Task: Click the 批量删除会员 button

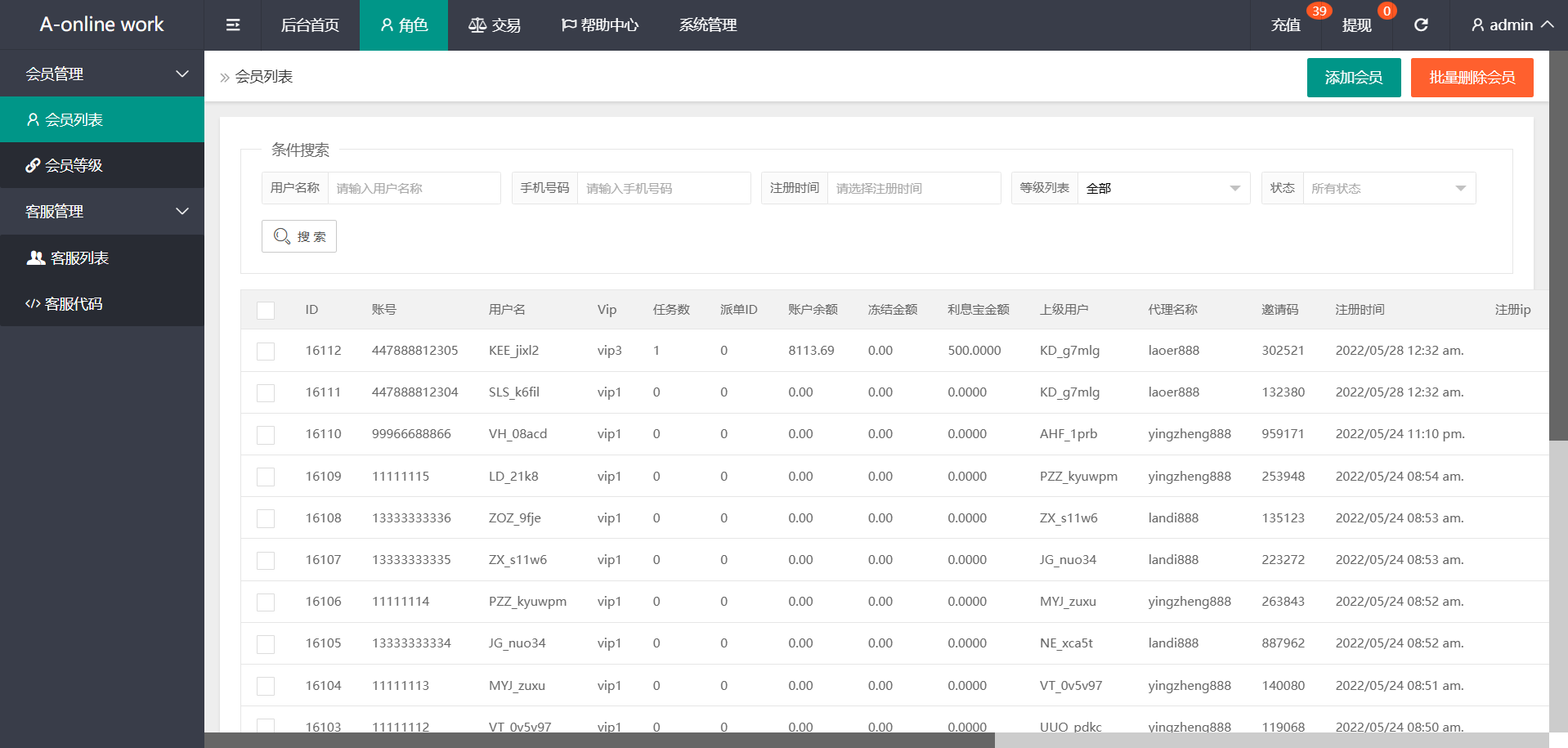Action: coord(1472,78)
